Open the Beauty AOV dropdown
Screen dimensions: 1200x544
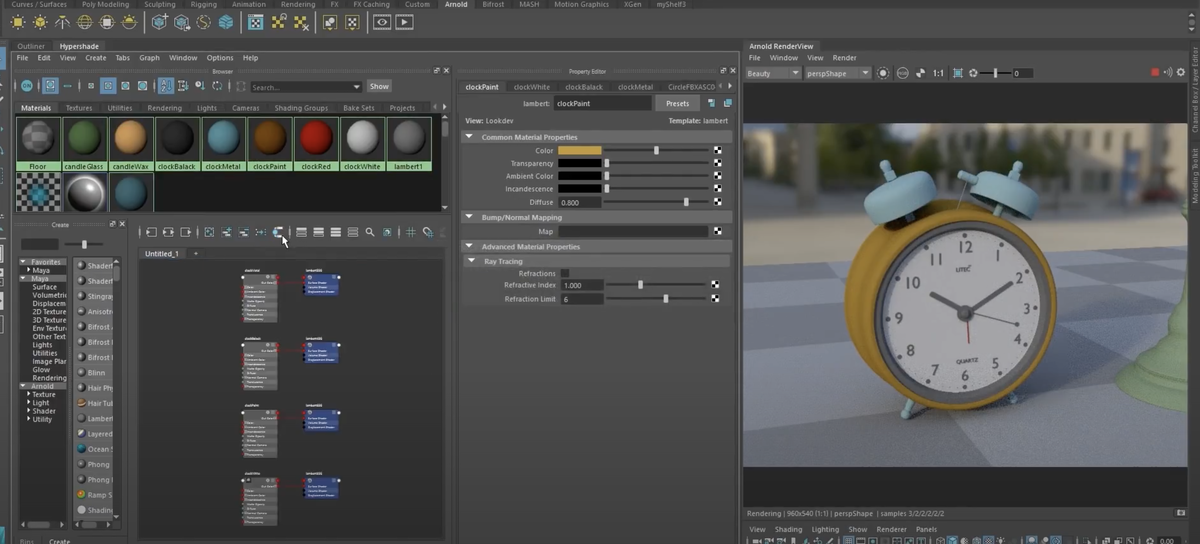click(773, 73)
